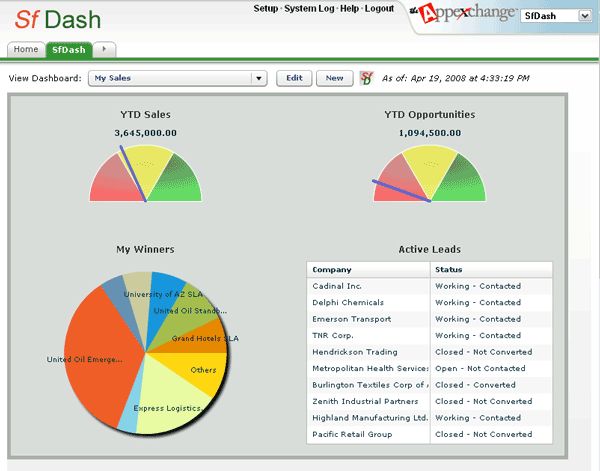Select the Grand Hotels SLA pie slice
The height and width of the screenshot is (471, 600).
pyautogui.click(x=199, y=339)
